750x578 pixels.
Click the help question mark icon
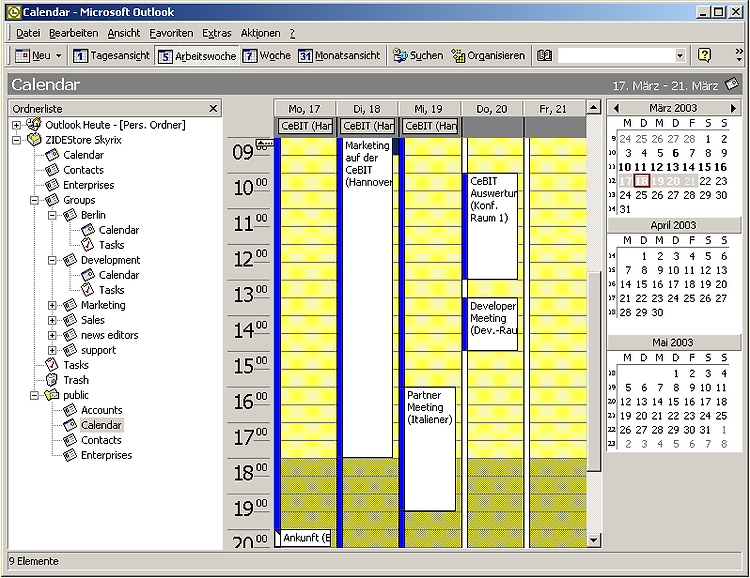click(x=704, y=56)
